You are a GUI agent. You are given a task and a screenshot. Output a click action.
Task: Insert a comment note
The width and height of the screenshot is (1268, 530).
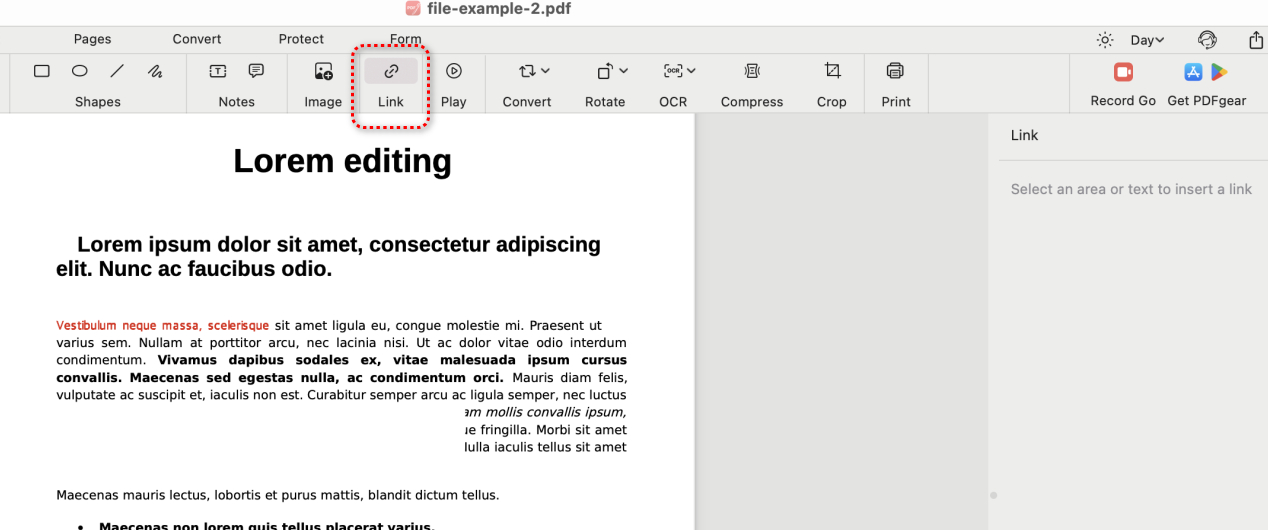tap(256, 71)
